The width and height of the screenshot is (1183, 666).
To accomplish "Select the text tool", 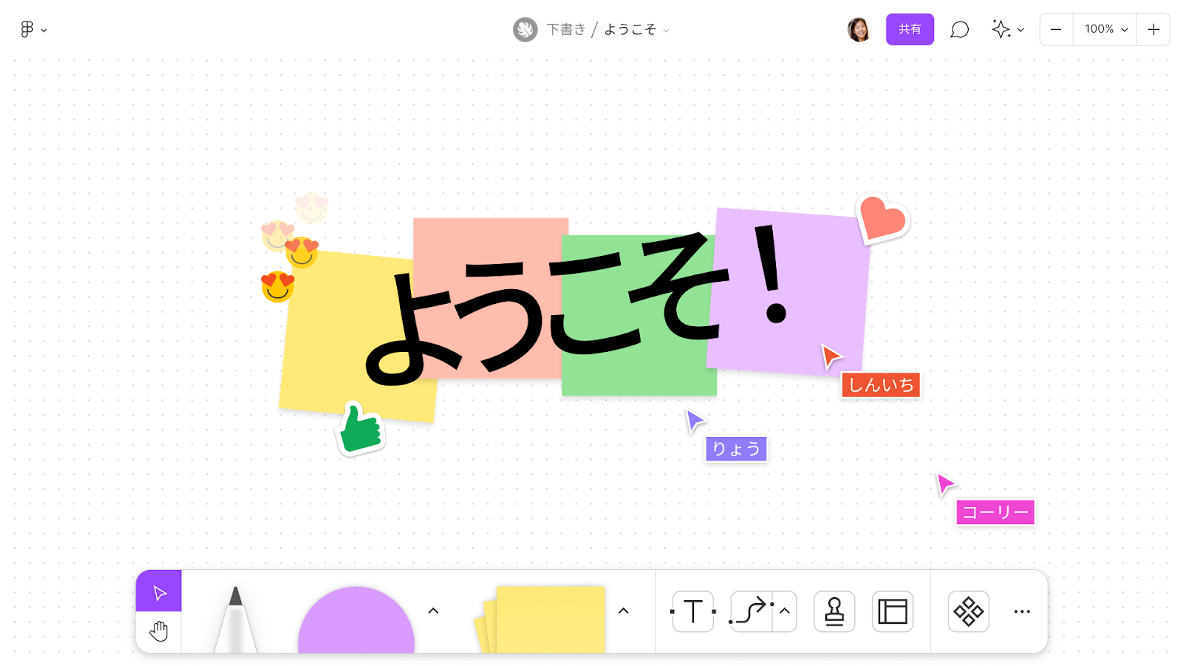I will pos(692,611).
